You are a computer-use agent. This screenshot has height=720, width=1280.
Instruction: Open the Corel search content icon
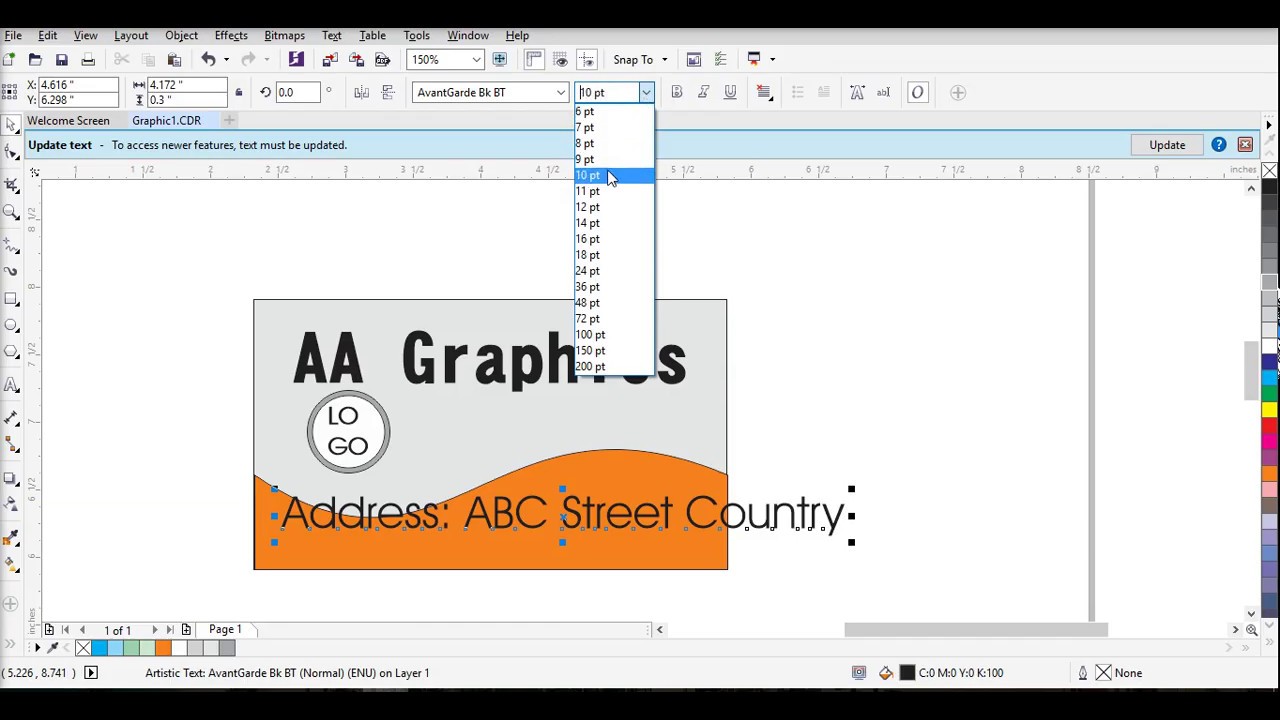coord(296,60)
